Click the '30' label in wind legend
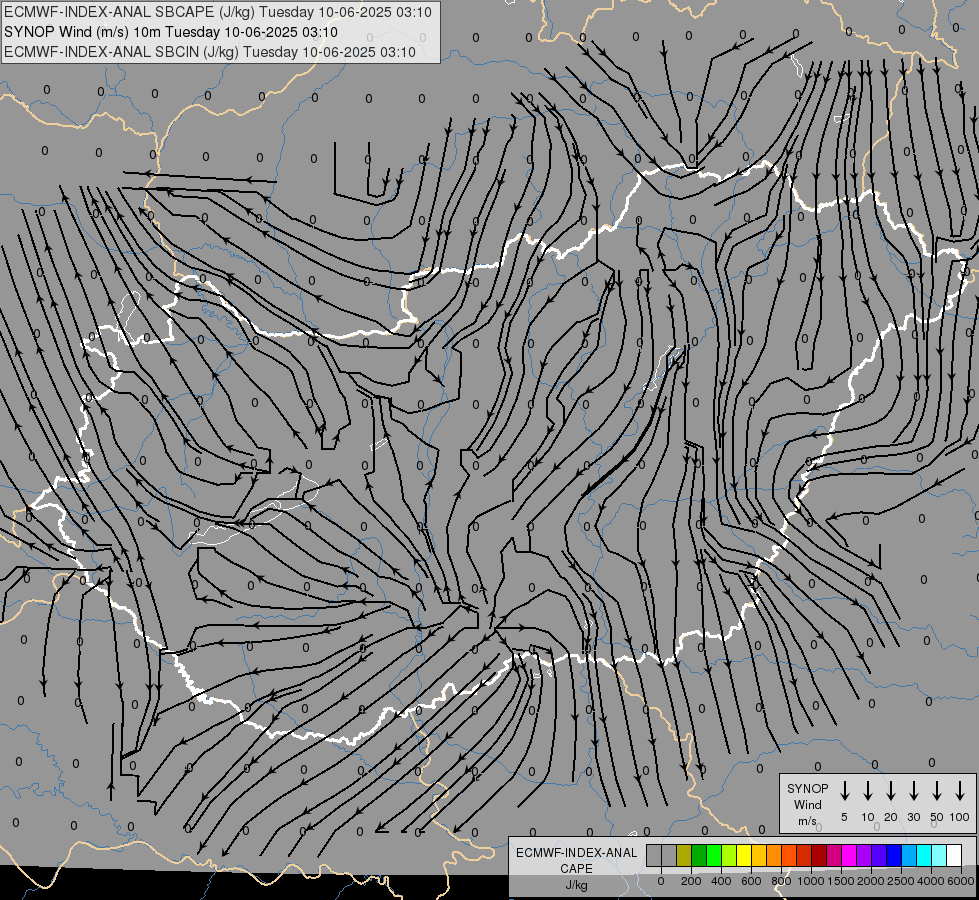 pyautogui.click(x=913, y=817)
